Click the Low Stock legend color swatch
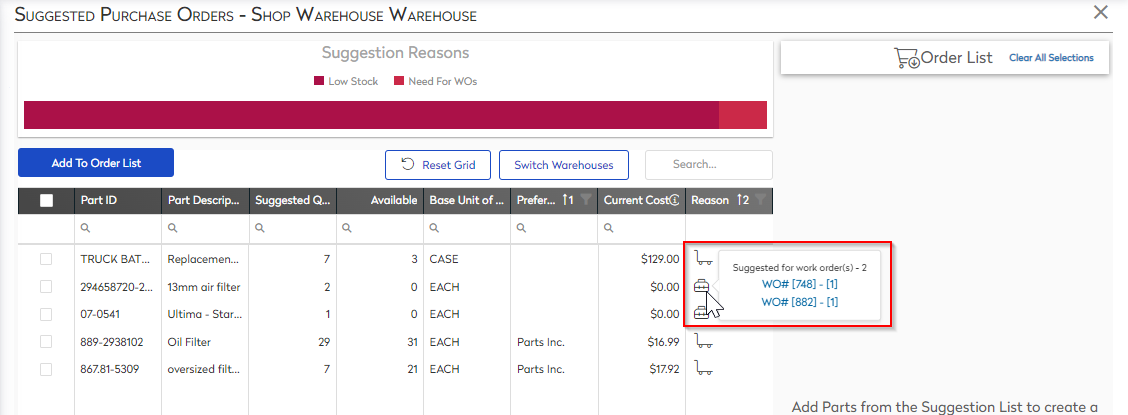The image size is (1128, 415). 319,81
